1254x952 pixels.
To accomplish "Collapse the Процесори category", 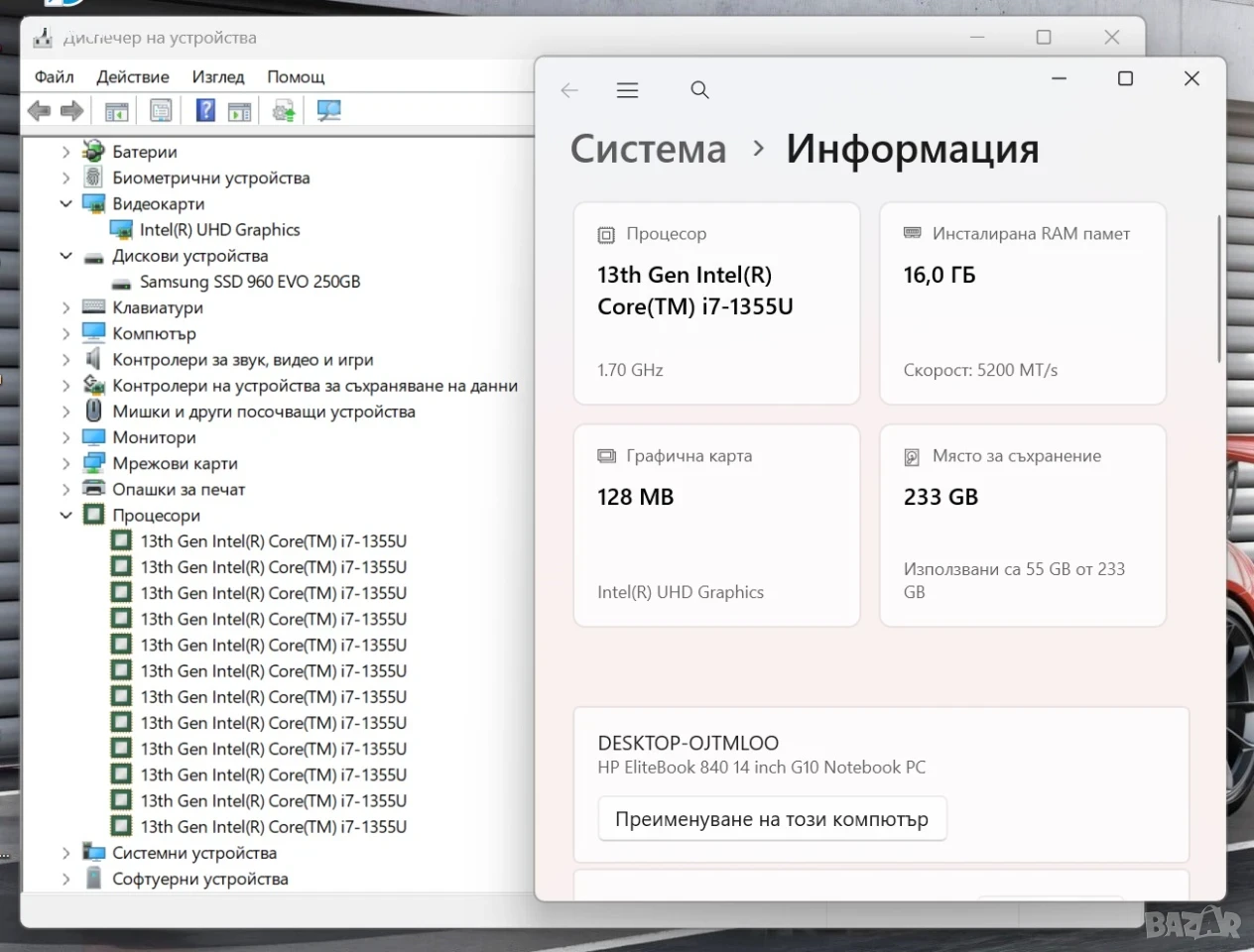I will click(x=65, y=516).
